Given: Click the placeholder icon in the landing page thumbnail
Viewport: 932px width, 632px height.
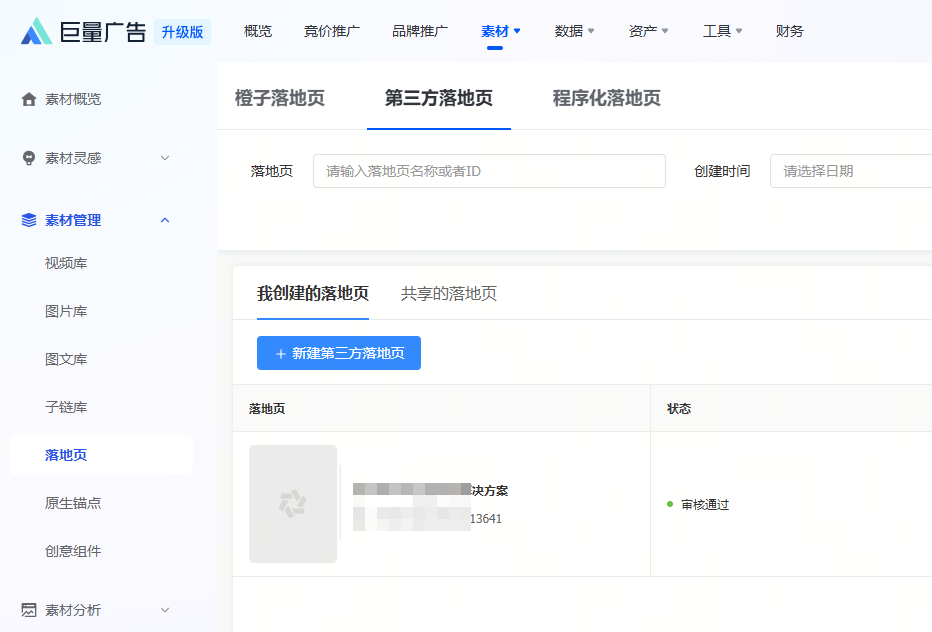Looking at the screenshot, I should (x=292, y=503).
